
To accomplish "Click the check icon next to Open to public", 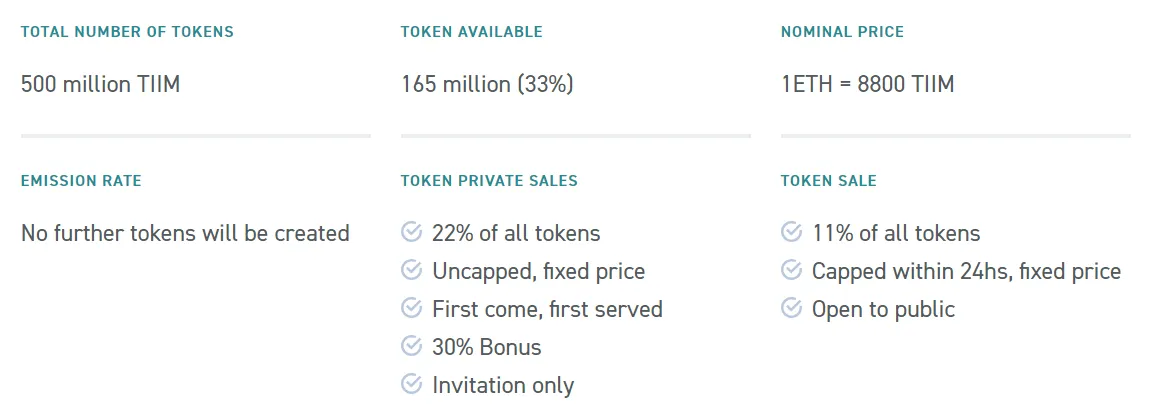I will point(791,307).
